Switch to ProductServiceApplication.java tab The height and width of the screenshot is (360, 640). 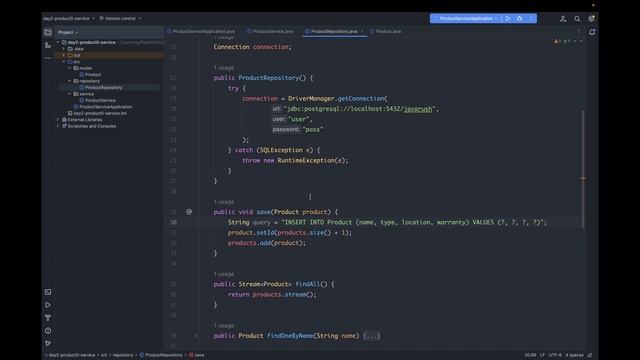[201, 31]
